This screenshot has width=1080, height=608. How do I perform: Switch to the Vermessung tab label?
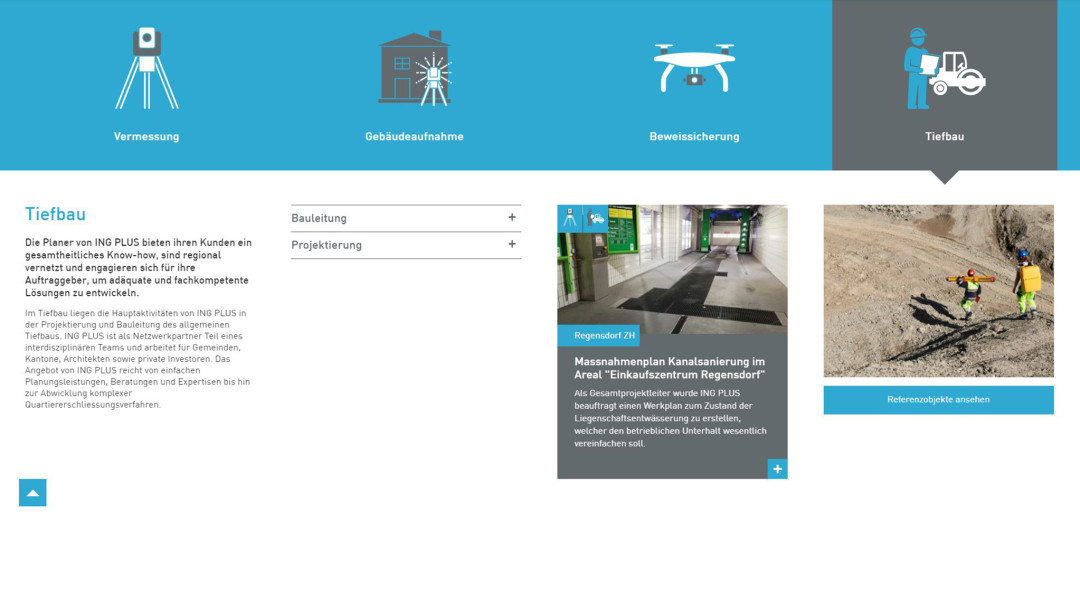(x=146, y=137)
